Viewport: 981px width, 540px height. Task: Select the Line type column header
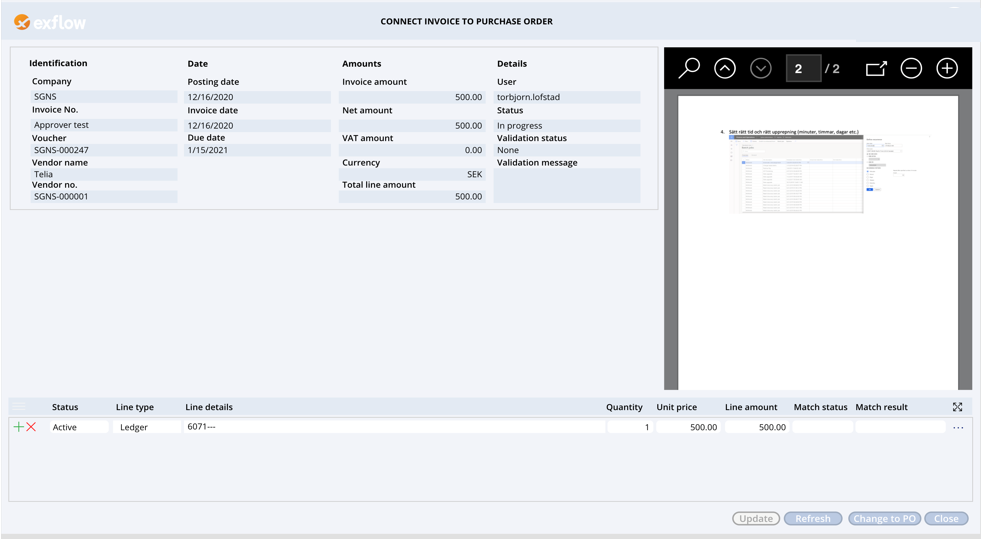pyautogui.click(x=135, y=407)
